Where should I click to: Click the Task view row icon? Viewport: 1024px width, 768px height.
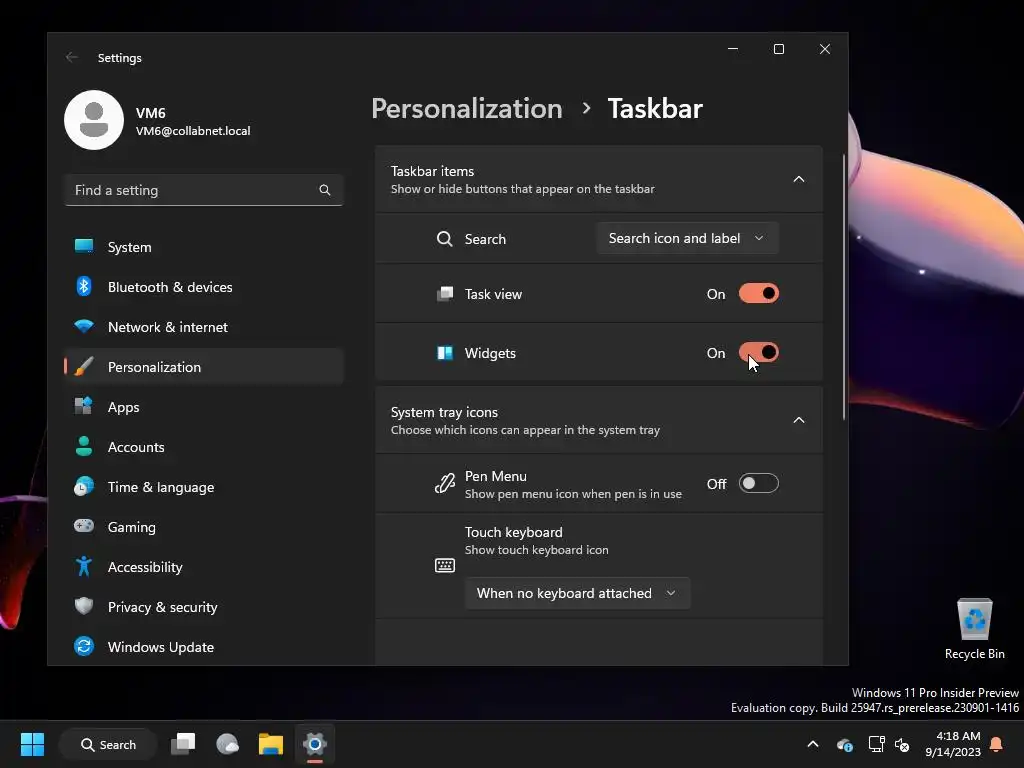point(445,294)
